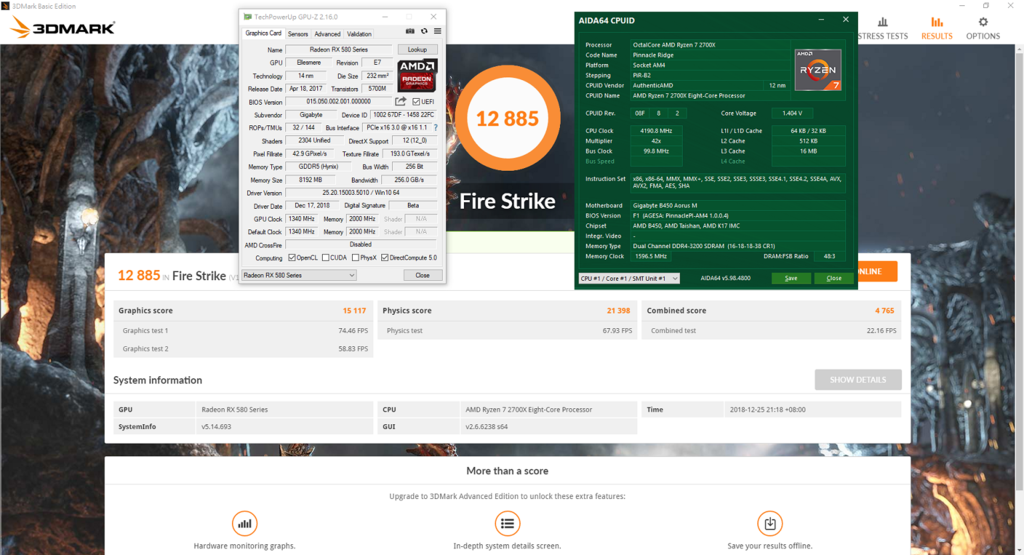This screenshot has height=555, width=1024.
Task: Open the Radeon RX 580 Series GPU dropdown
Action: tap(298, 275)
